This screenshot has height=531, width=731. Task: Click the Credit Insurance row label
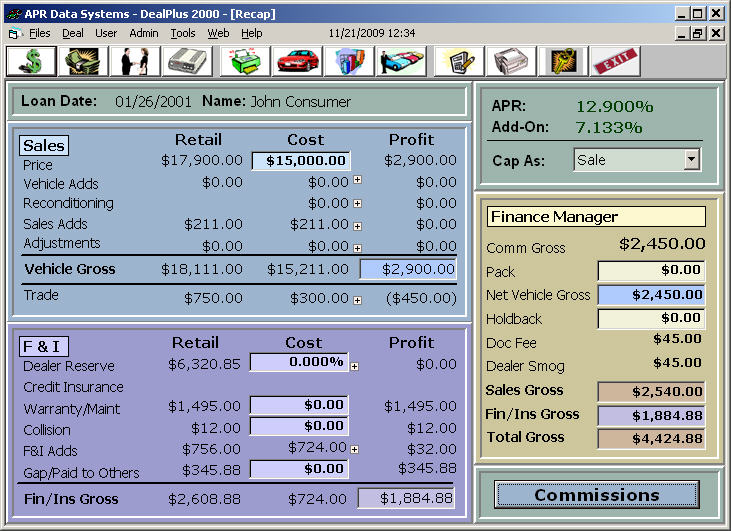tap(73, 387)
